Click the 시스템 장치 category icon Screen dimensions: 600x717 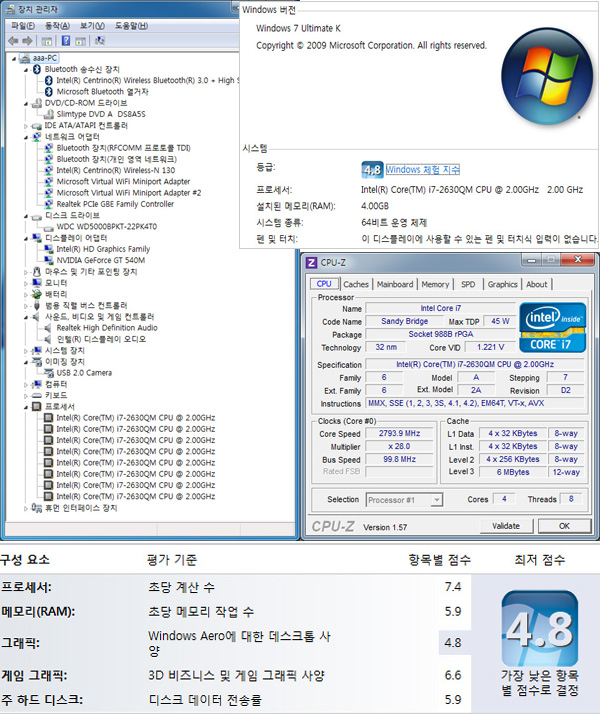[37, 351]
